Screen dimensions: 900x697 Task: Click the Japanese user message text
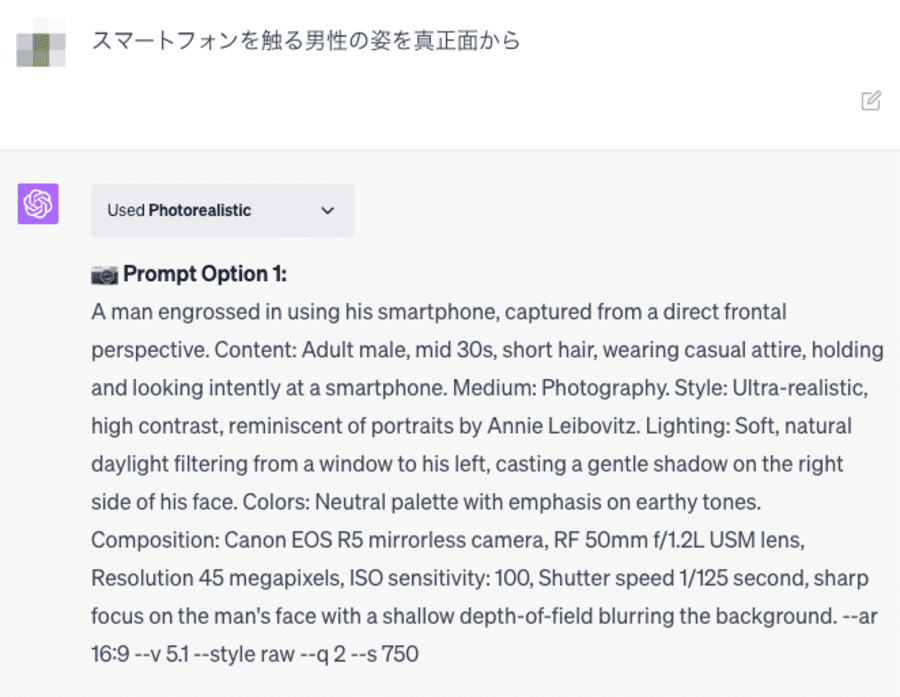click(x=306, y=41)
